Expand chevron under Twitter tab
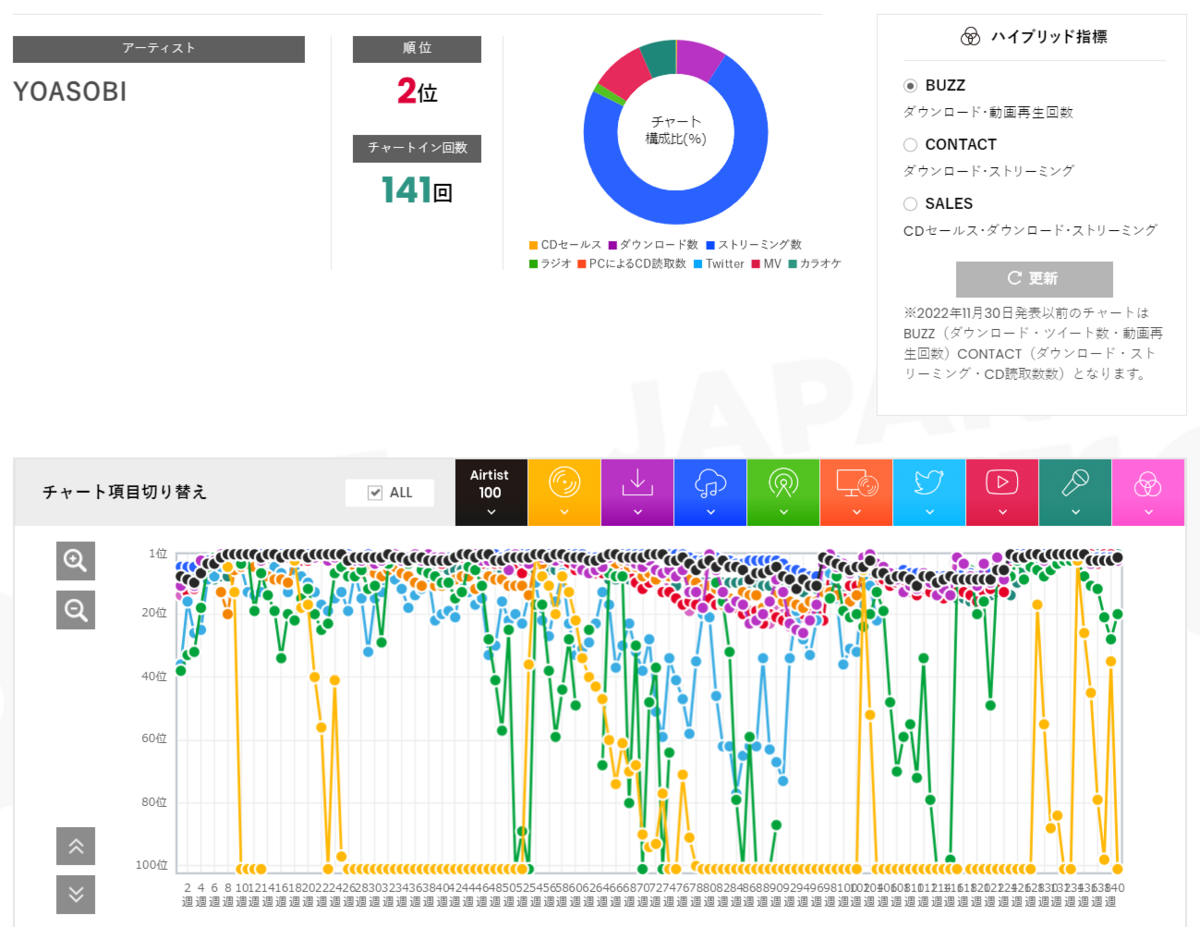The image size is (1200, 927). pyautogui.click(x=929, y=512)
